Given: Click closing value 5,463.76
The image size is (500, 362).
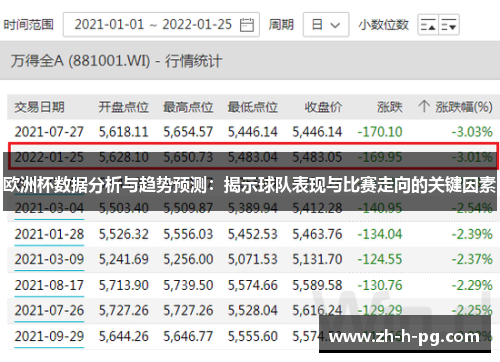Looking at the screenshot, I should coord(317,234).
